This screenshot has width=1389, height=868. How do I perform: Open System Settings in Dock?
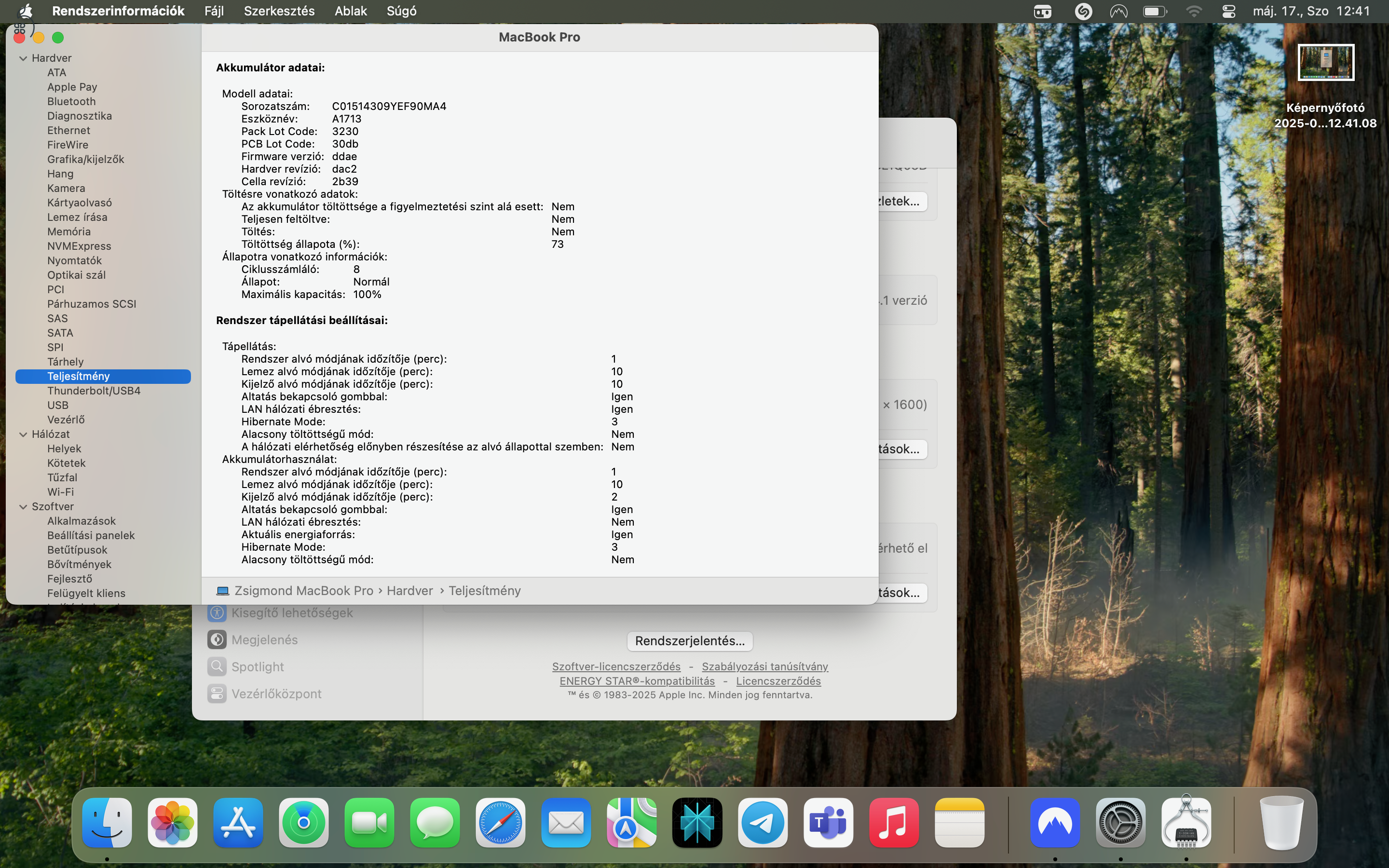click(x=1120, y=823)
